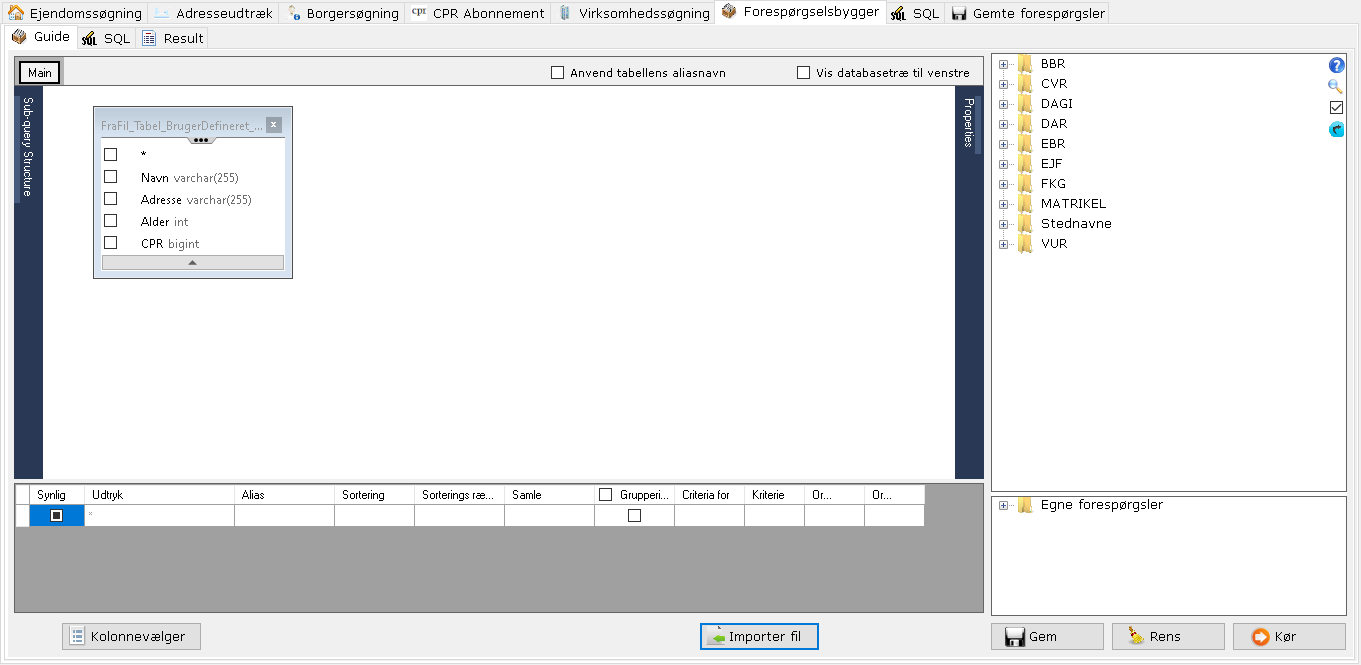Viewport: 1361px width, 665px height.
Task: Click the Importer fil button
Action: (x=759, y=637)
